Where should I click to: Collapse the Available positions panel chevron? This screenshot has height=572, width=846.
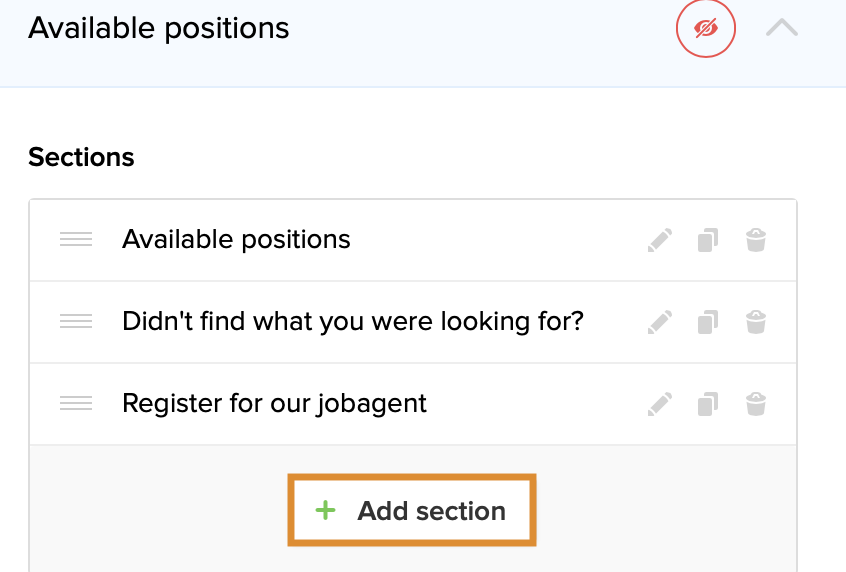[x=782, y=29]
